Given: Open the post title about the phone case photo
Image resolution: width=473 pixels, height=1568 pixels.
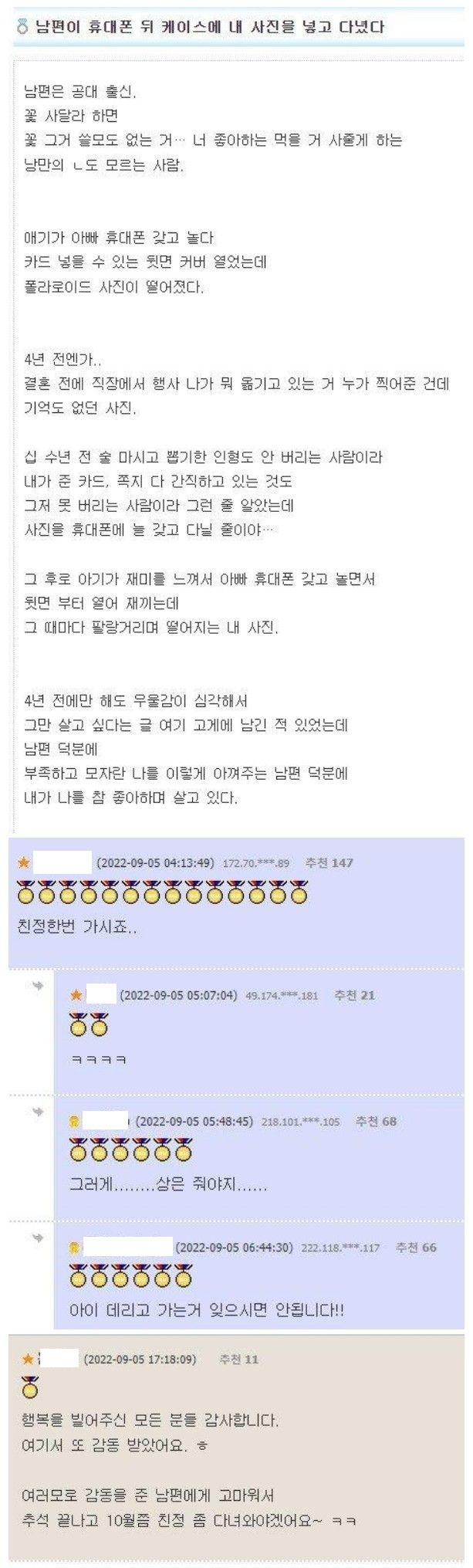Looking at the screenshot, I should (x=210, y=28).
